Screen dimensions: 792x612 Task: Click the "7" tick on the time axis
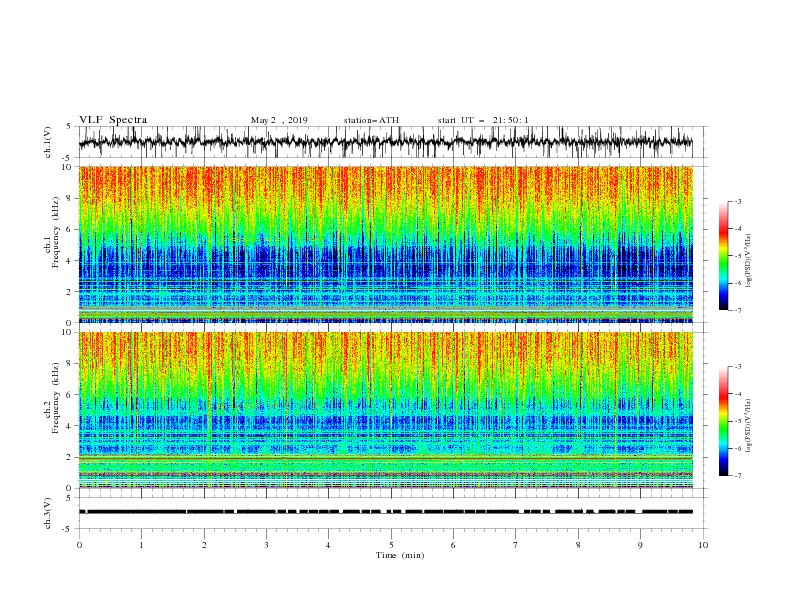click(x=516, y=545)
